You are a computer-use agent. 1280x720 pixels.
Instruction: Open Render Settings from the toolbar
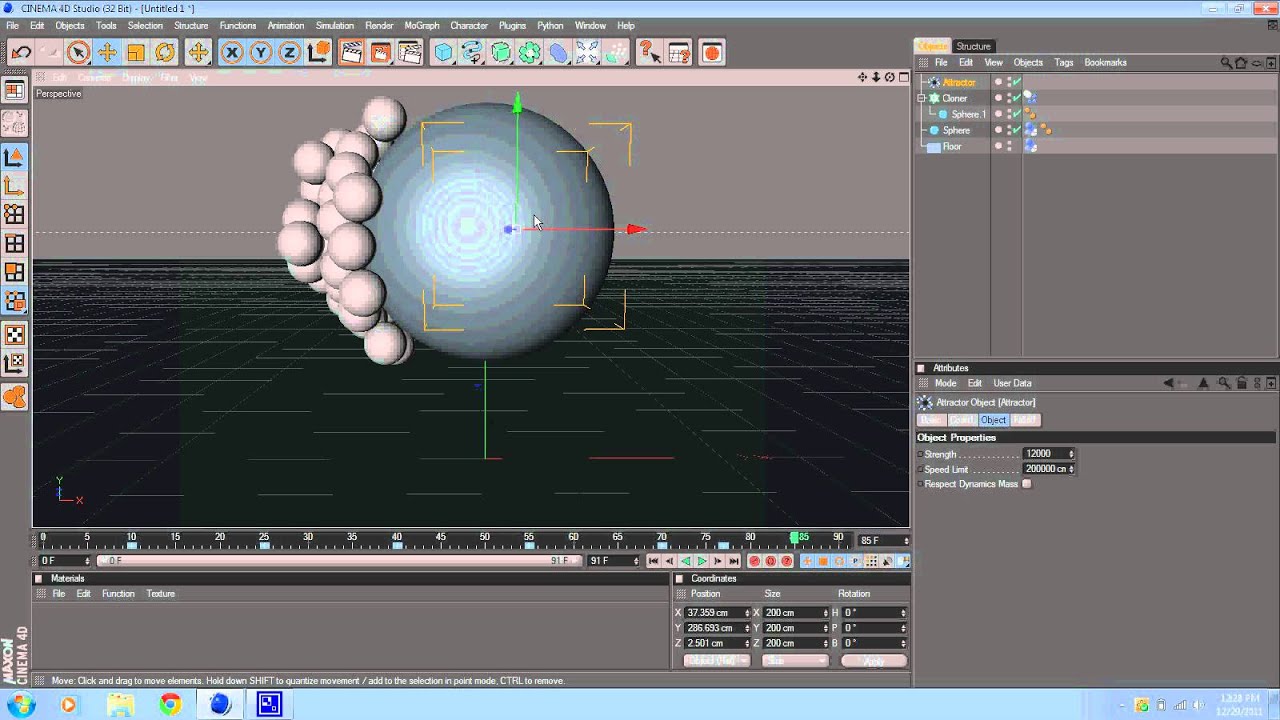pyautogui.click(x=409, y=52)
